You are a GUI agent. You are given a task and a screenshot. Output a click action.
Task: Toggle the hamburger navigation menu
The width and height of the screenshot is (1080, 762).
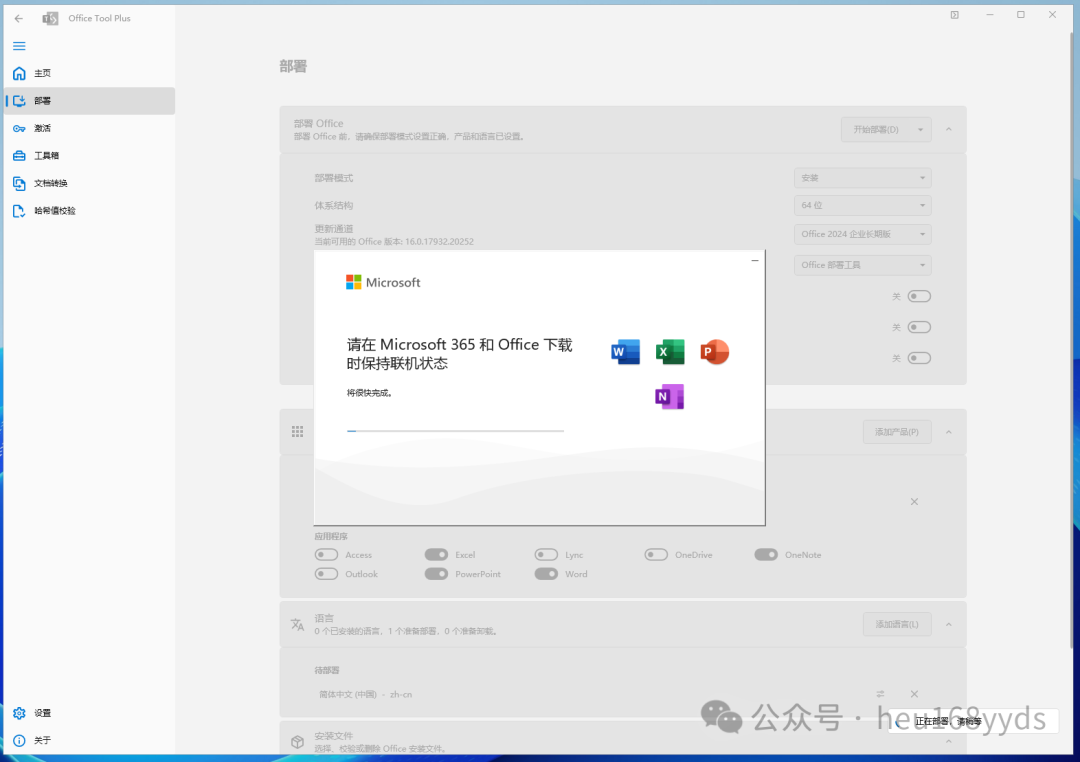click(19, 46)
